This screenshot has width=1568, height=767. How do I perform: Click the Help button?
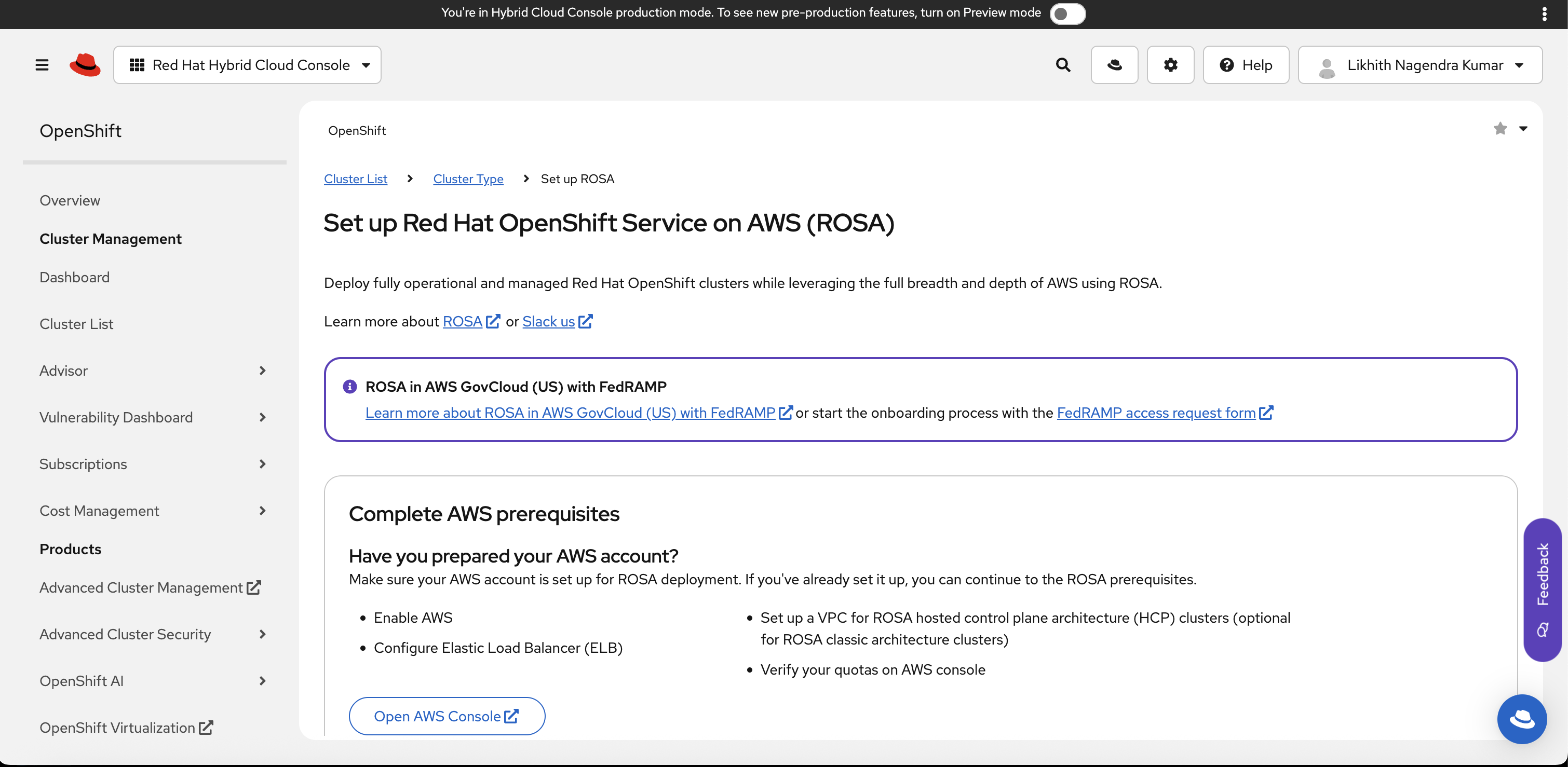point(1246,64)
